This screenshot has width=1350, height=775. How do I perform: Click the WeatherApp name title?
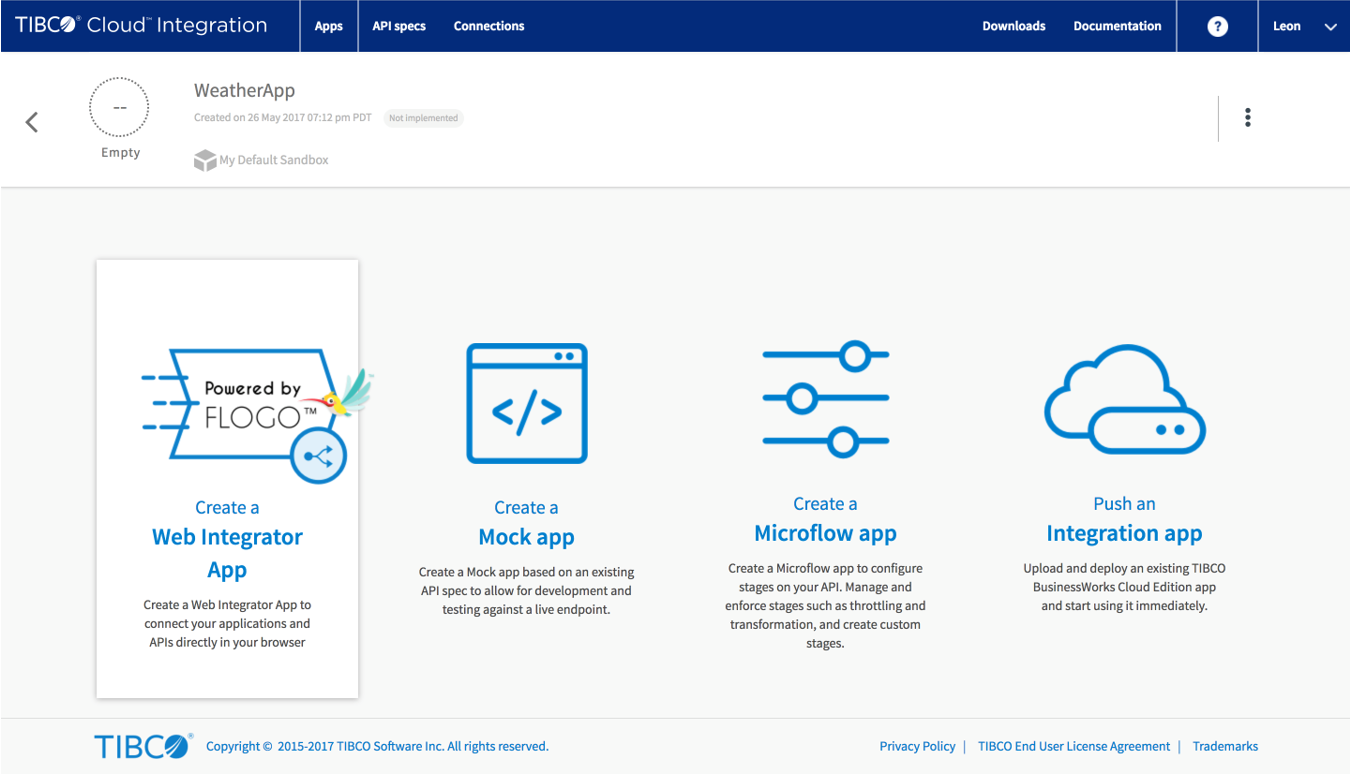click(245, 91)
